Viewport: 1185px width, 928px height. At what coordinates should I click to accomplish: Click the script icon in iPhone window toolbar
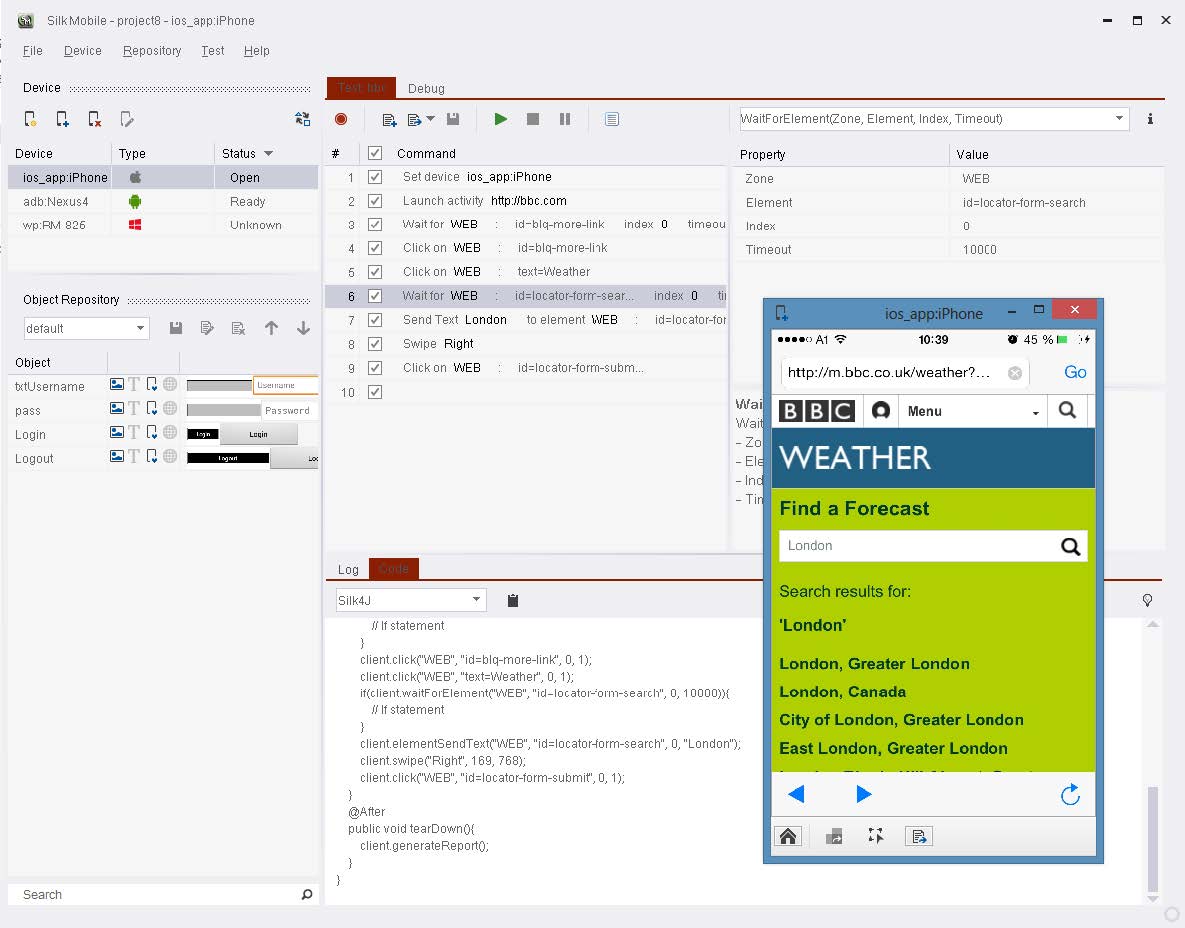point(918,836)
